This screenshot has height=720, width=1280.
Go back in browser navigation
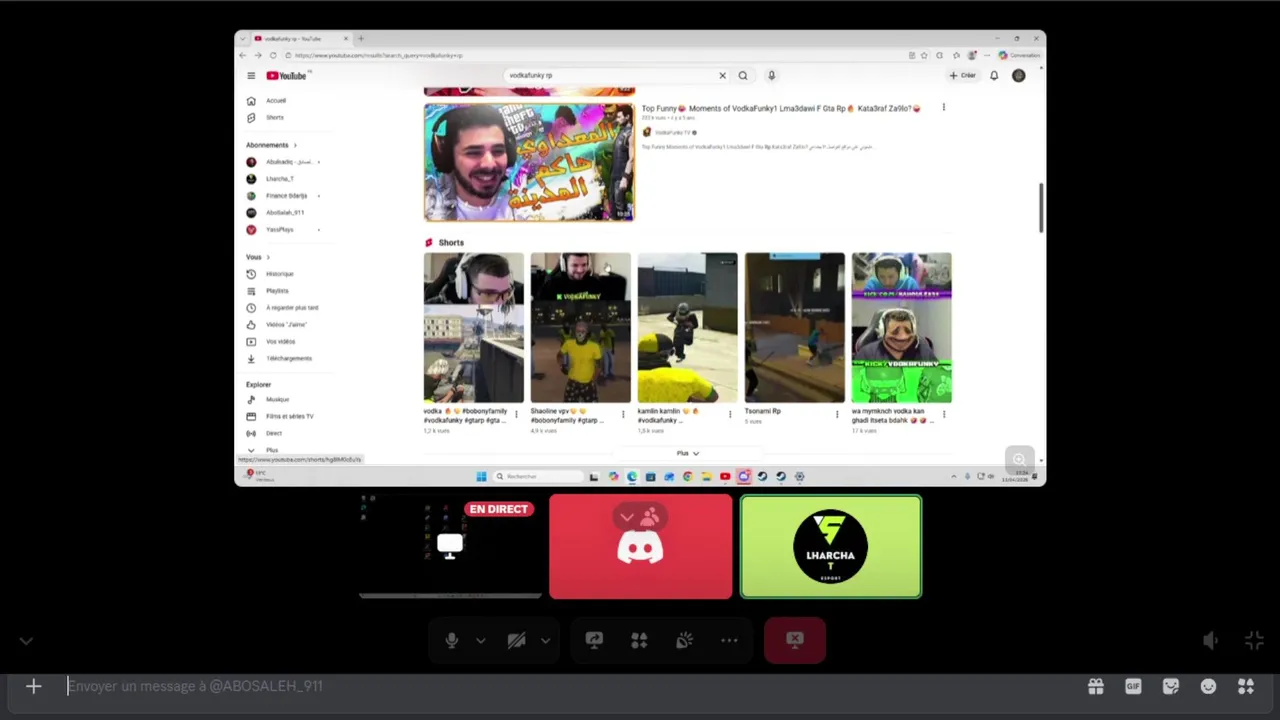pyautogui.click(x=243, y=55)
